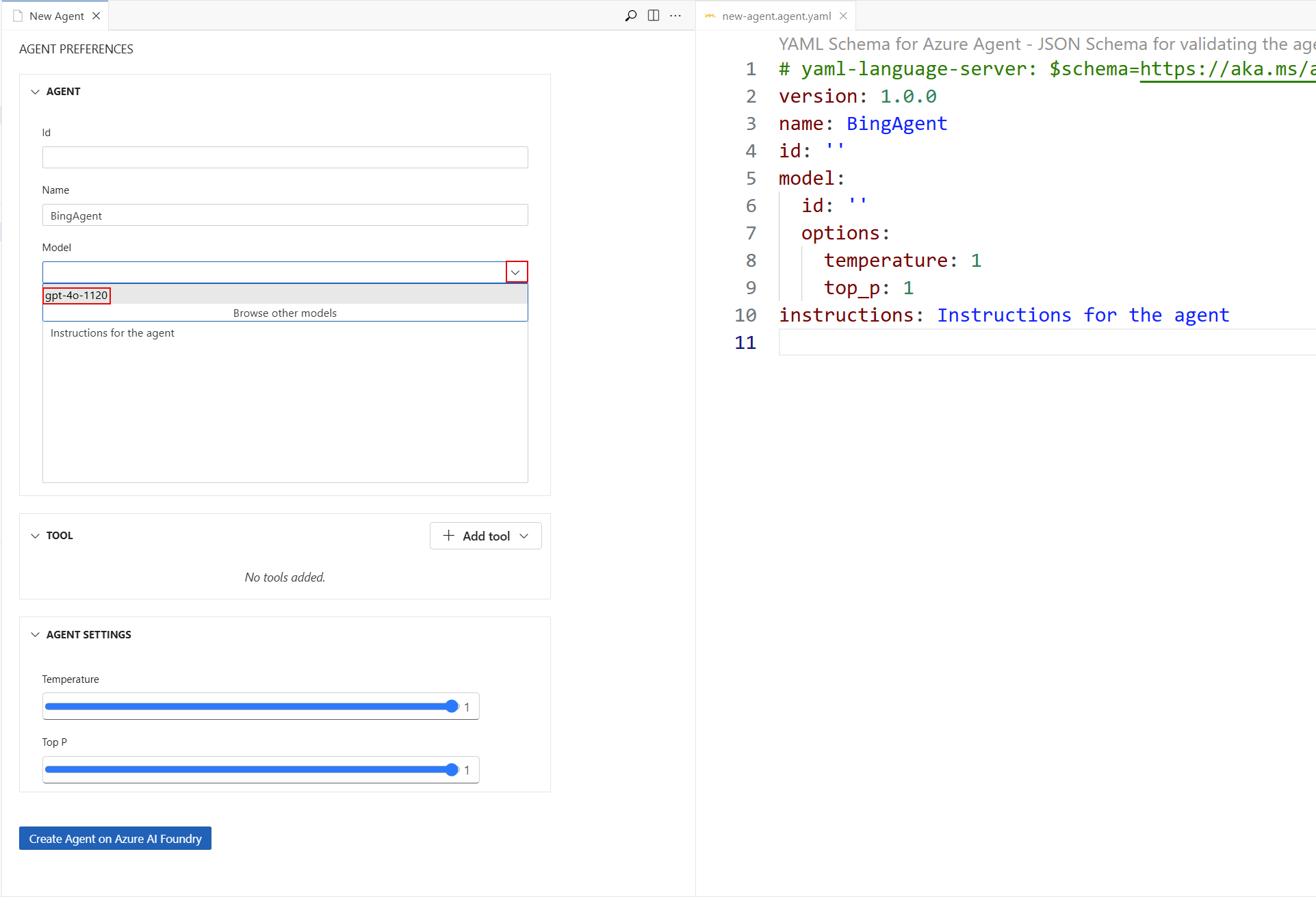Click the split editor layout icon
Image resolution: width=1316 pixels, height=897 pixels.
coord(654,16)
